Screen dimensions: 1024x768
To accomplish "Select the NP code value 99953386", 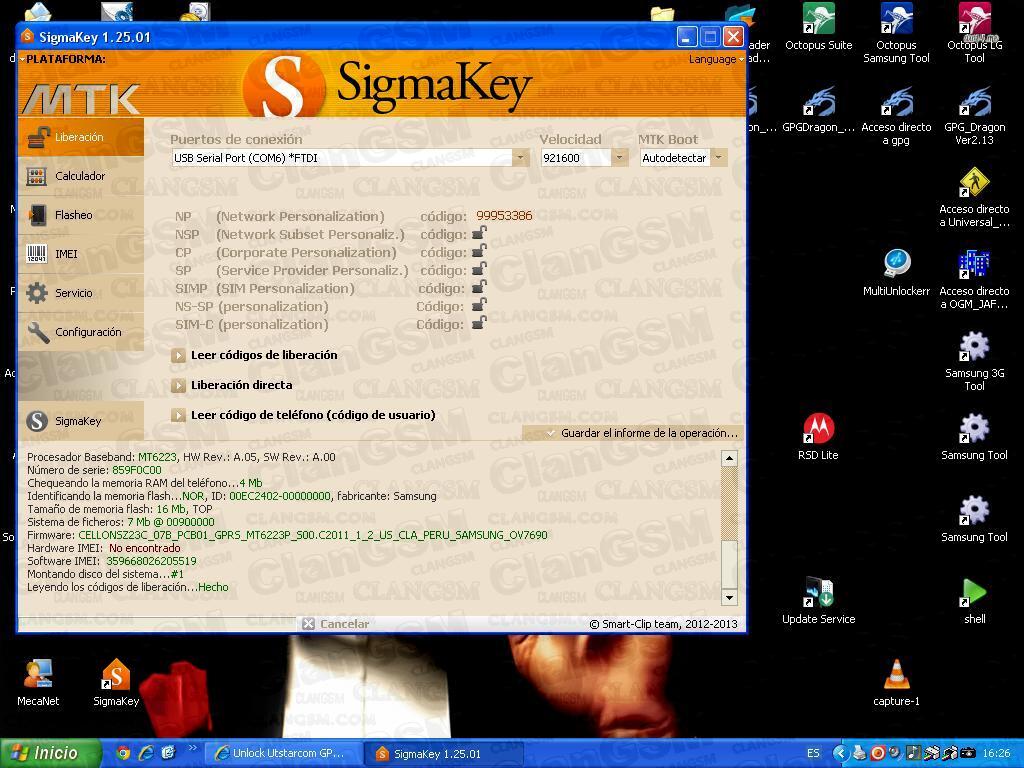I will click(x=504, y=216).
